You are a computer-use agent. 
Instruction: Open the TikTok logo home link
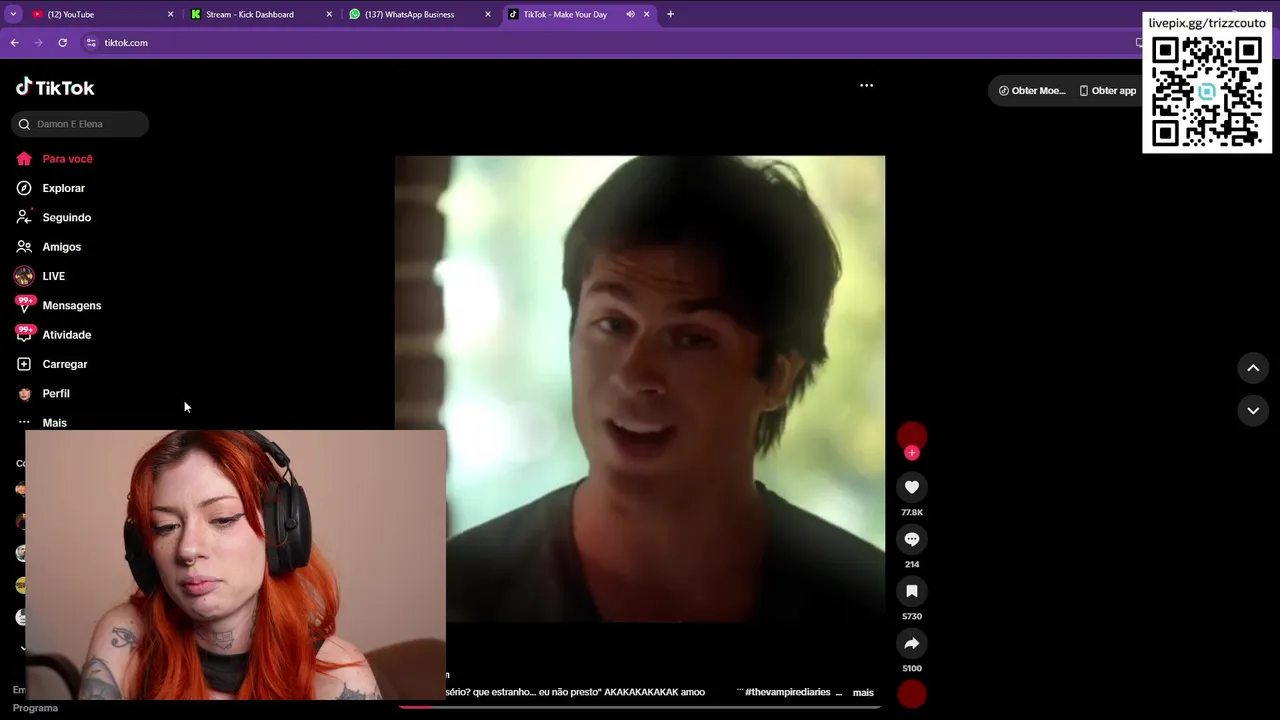pos(55,87)
